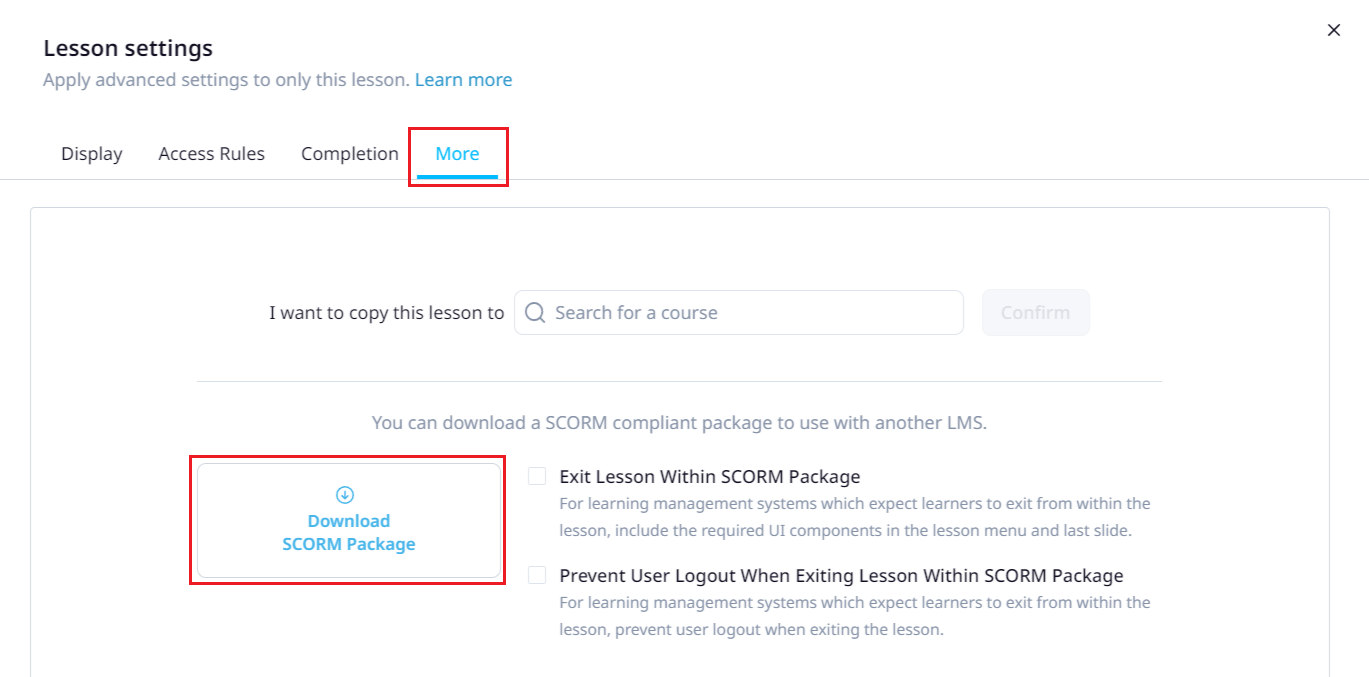
Task: Click the Prevent User Logout label text
Action: click(841, 576)
